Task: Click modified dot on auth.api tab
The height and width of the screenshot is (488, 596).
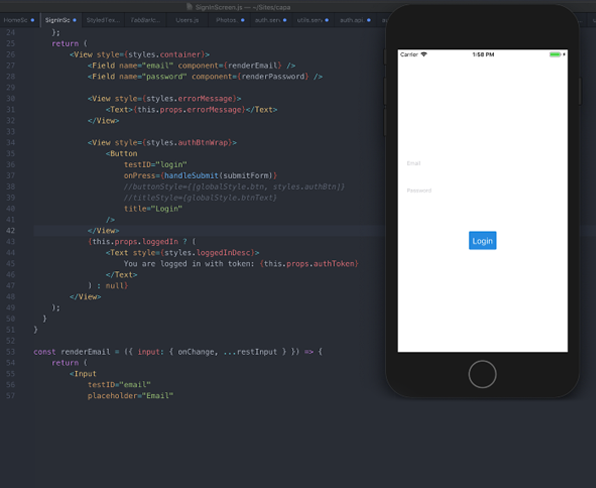Action: pos(369,20)
